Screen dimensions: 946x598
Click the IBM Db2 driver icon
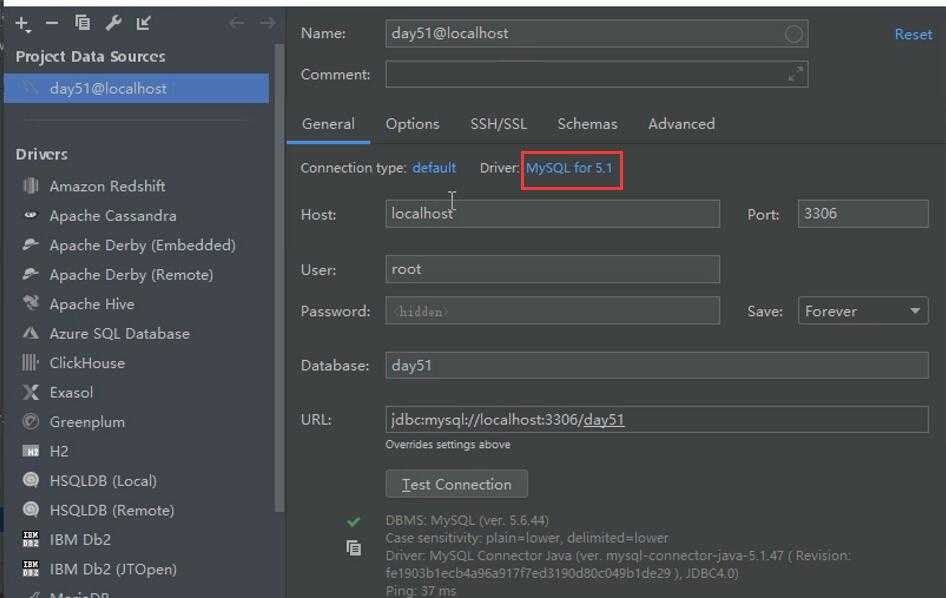[x=30, y=539]
